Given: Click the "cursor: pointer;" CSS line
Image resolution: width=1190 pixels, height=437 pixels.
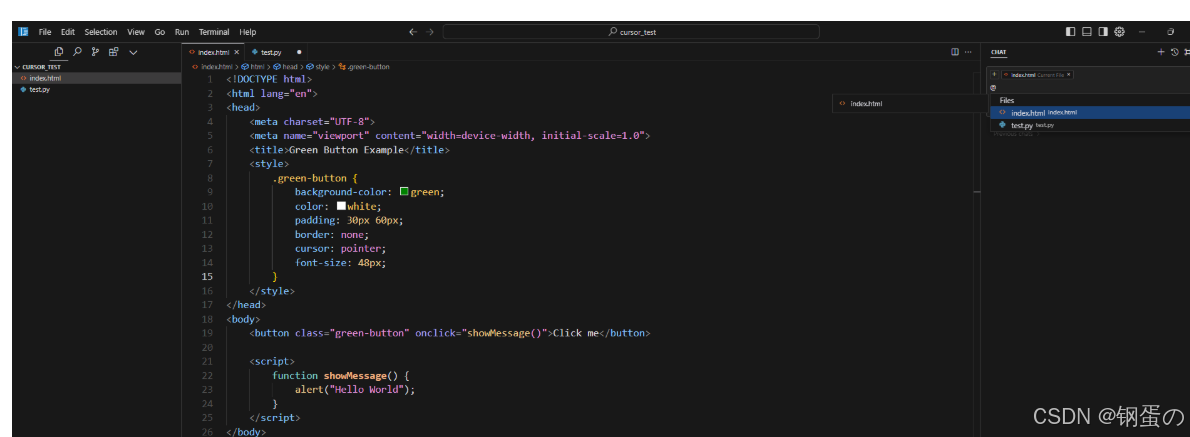Looking at the screenshot, I should point(341,248).
